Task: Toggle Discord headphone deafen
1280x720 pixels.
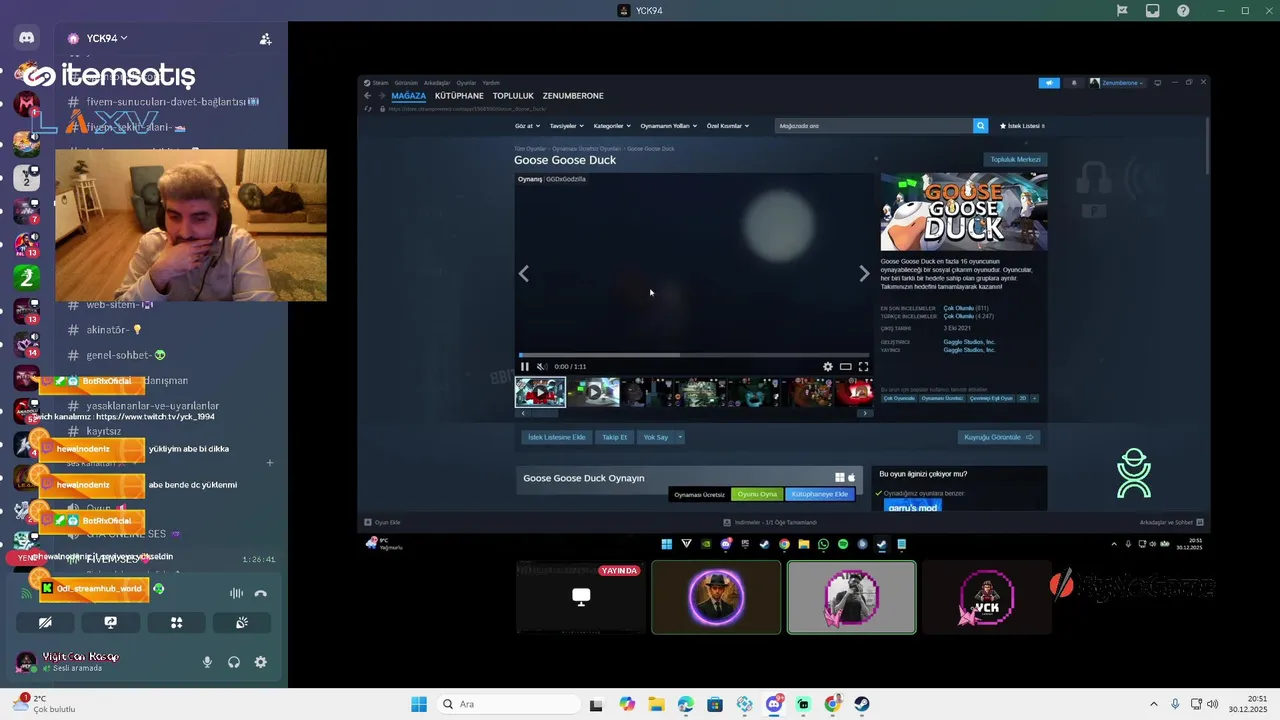Action: (x=234, y=662)
